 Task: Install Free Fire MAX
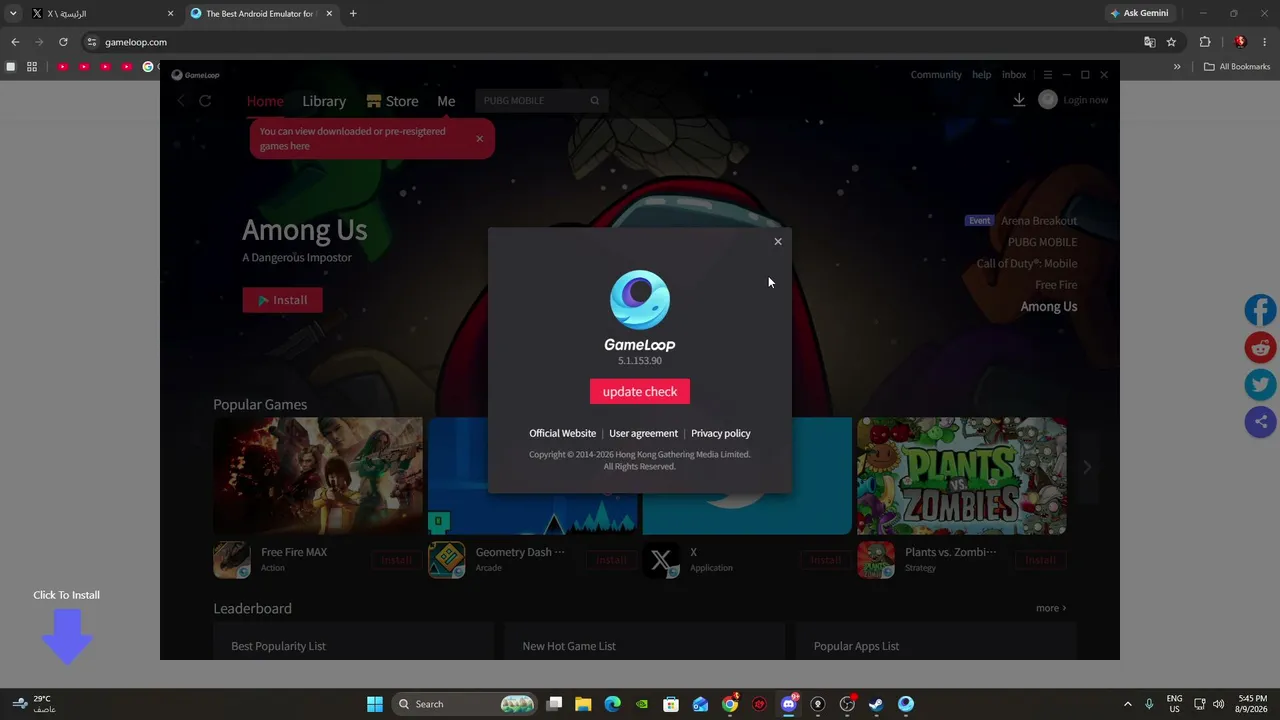(396, 560)
